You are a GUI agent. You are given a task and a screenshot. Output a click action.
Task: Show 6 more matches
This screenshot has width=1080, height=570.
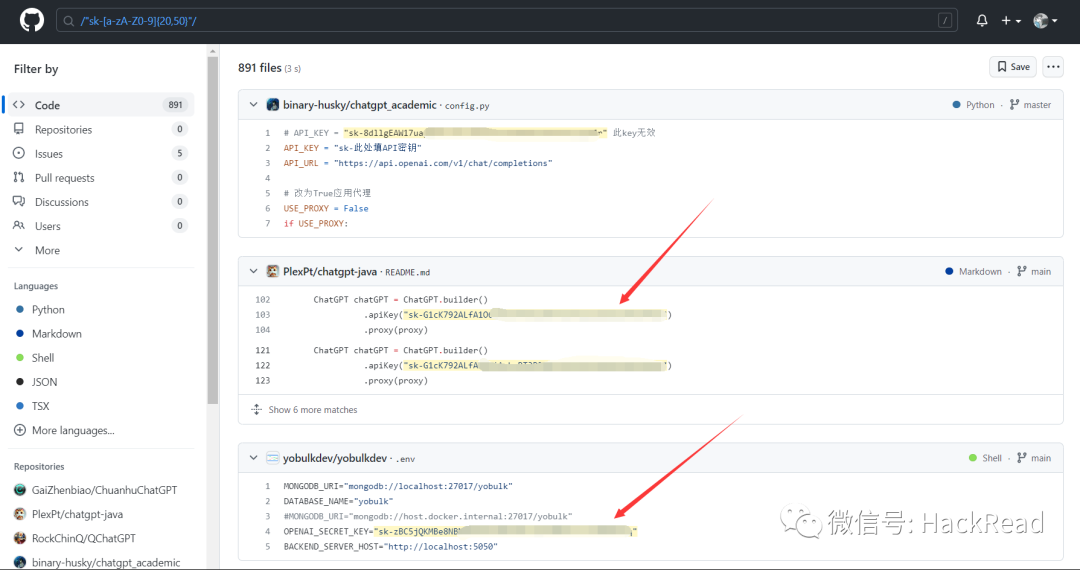(x=313, y=410)
